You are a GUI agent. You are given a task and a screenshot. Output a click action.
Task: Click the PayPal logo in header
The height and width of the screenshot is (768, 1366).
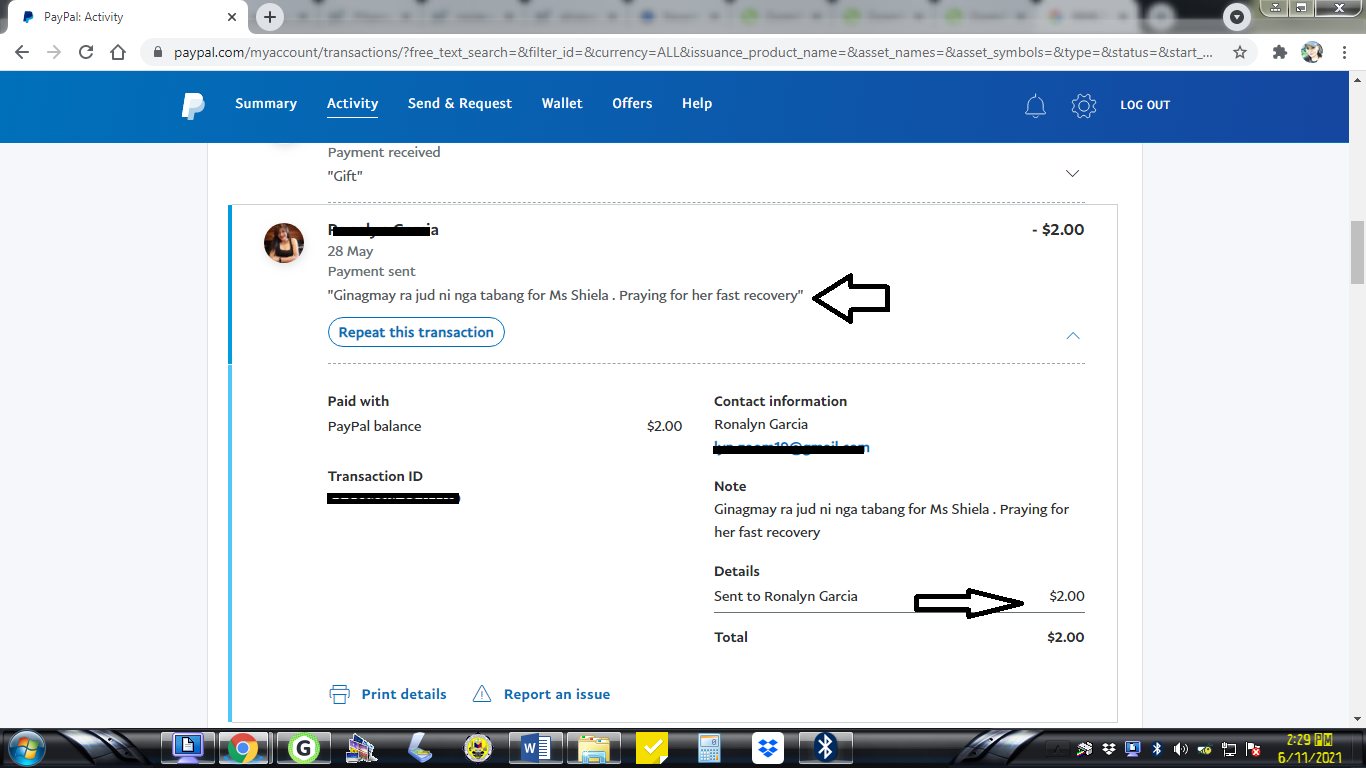193,105
